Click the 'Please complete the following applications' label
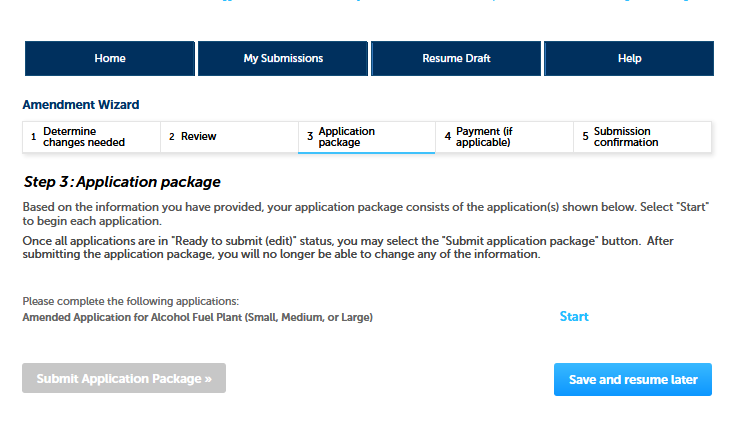 (x=131, y=301)
